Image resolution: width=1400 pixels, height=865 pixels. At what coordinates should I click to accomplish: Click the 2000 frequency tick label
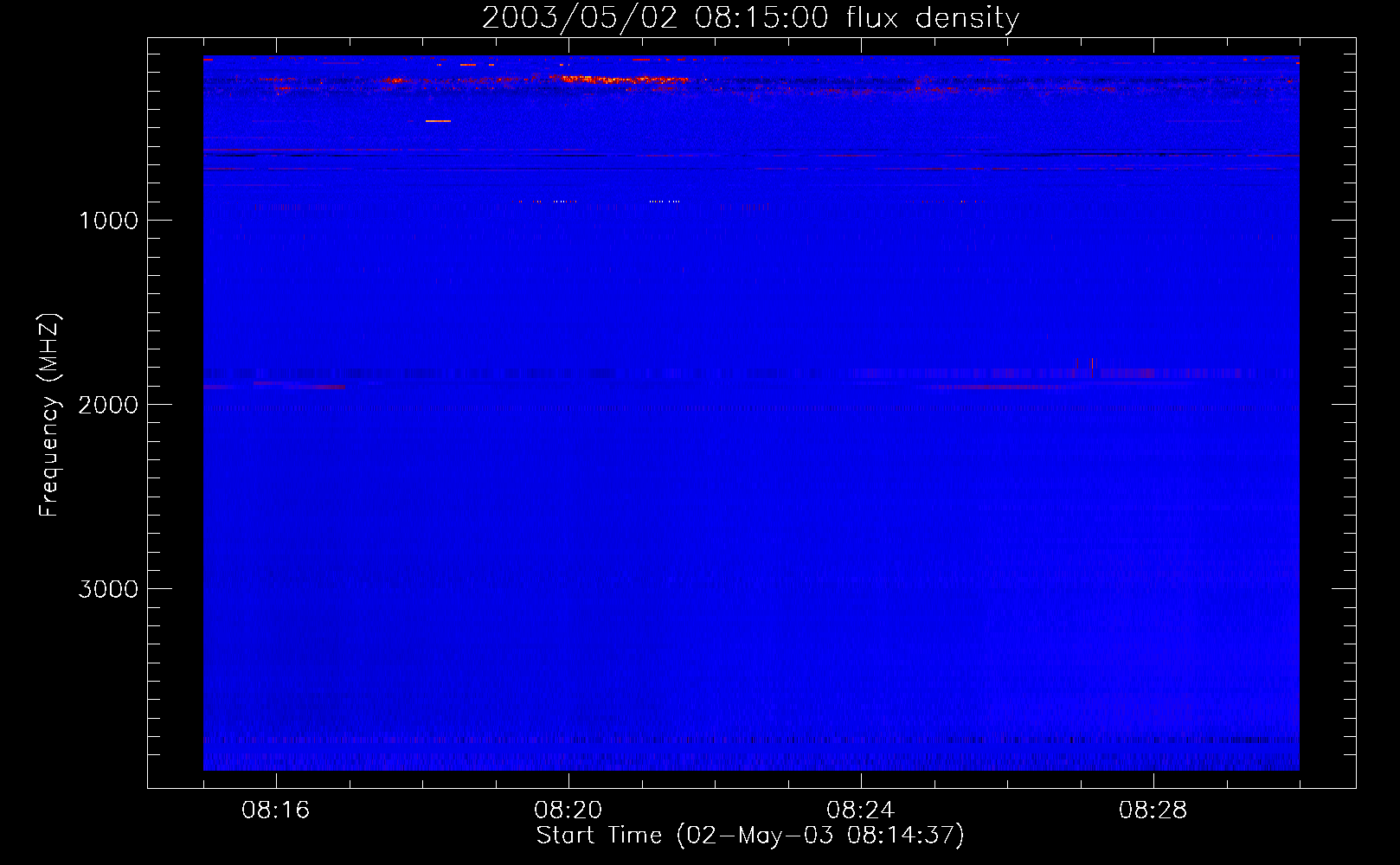tap(108, 405)
